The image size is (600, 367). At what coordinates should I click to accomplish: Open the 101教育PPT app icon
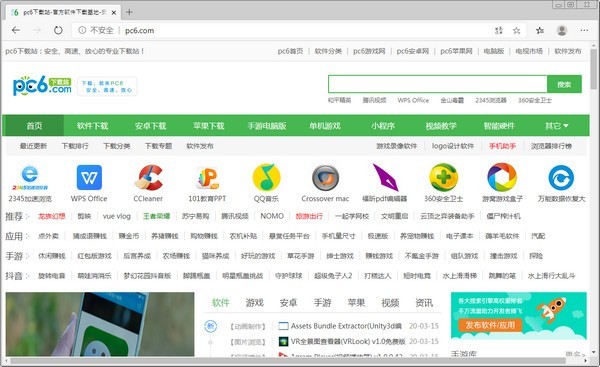pyautogui.click(x=207, y=178)
